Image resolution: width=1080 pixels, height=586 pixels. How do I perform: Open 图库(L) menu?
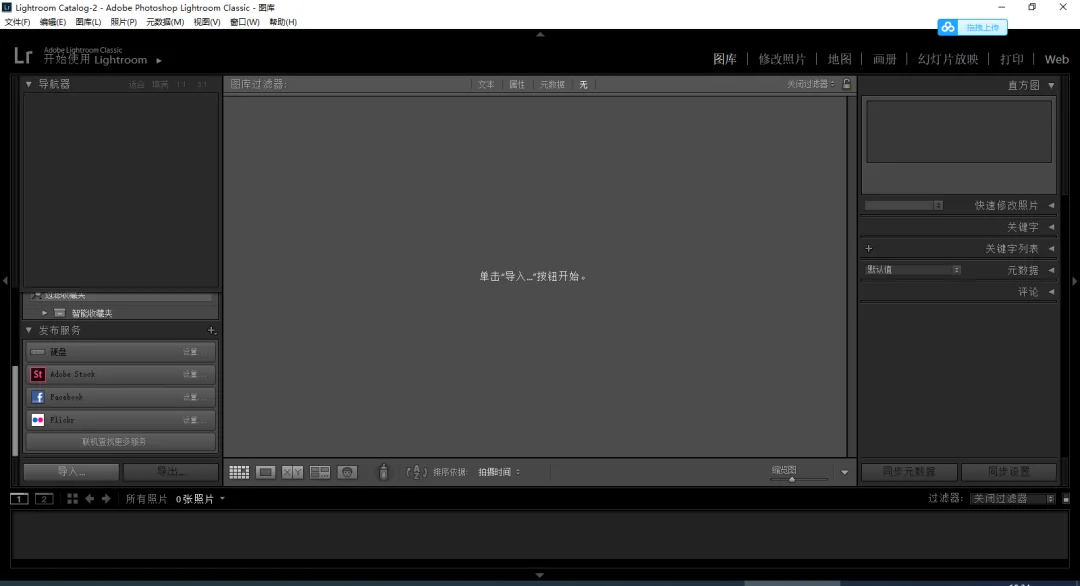pyautogui.click(x=88, y=22)
